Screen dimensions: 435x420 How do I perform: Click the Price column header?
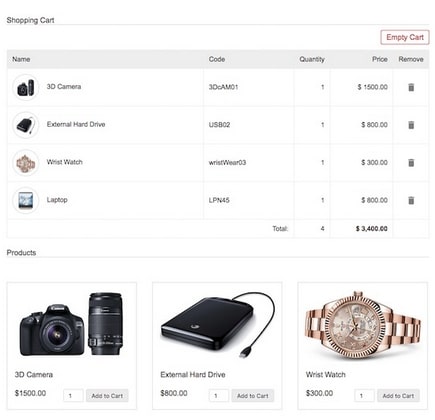click(380, 59)
